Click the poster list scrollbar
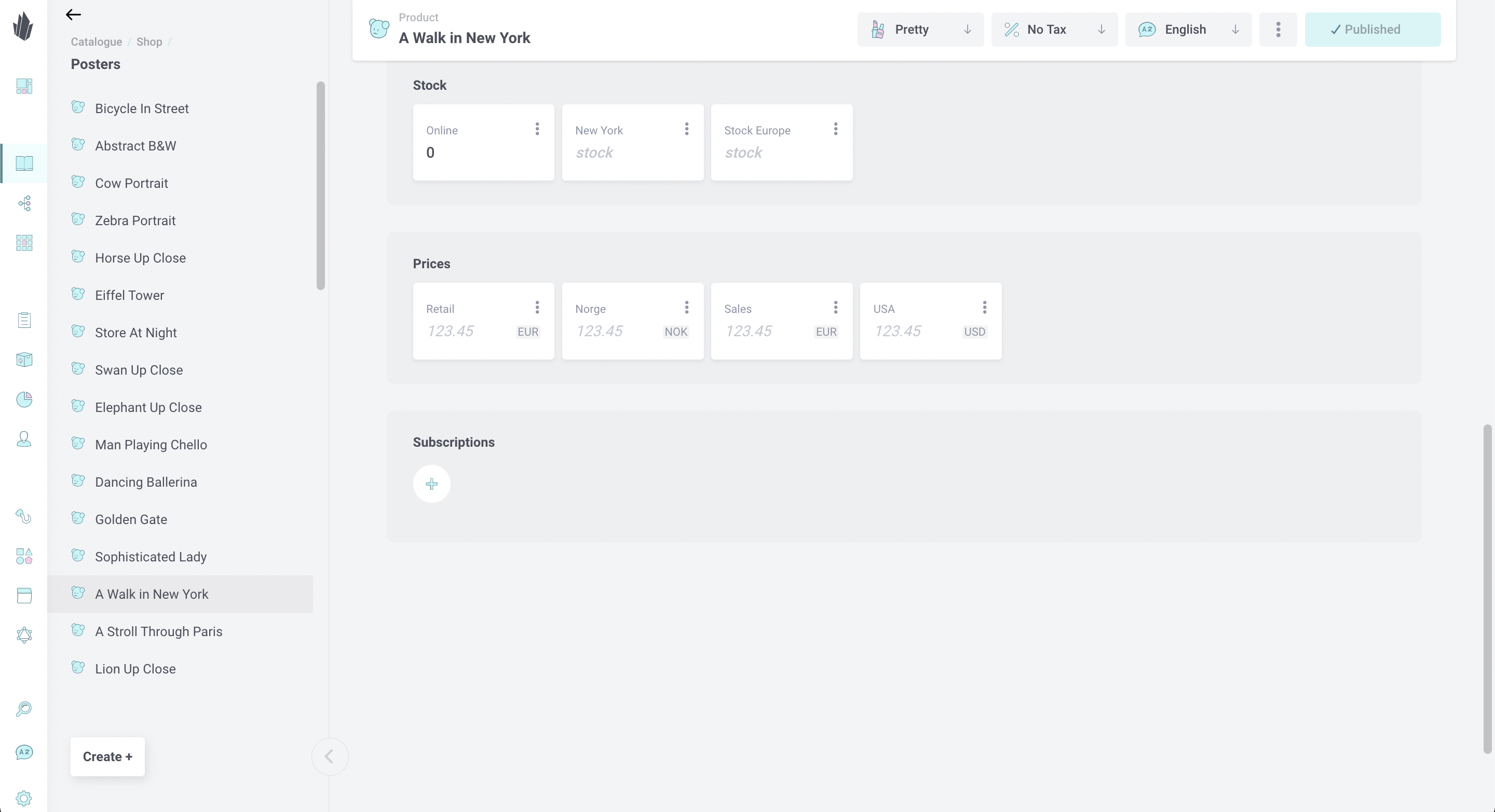Screen dimensions: 1495x812 (x=320, y=186)
